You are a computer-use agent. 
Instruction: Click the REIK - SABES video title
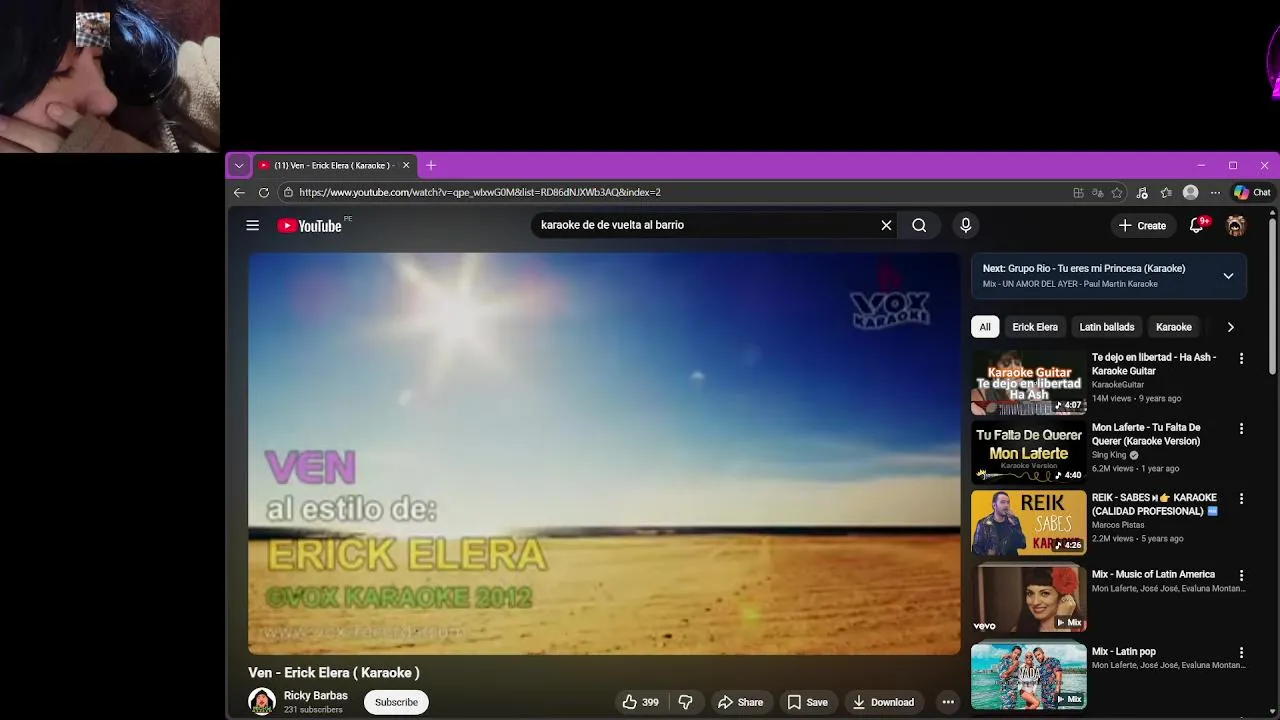click(1155, 504)
